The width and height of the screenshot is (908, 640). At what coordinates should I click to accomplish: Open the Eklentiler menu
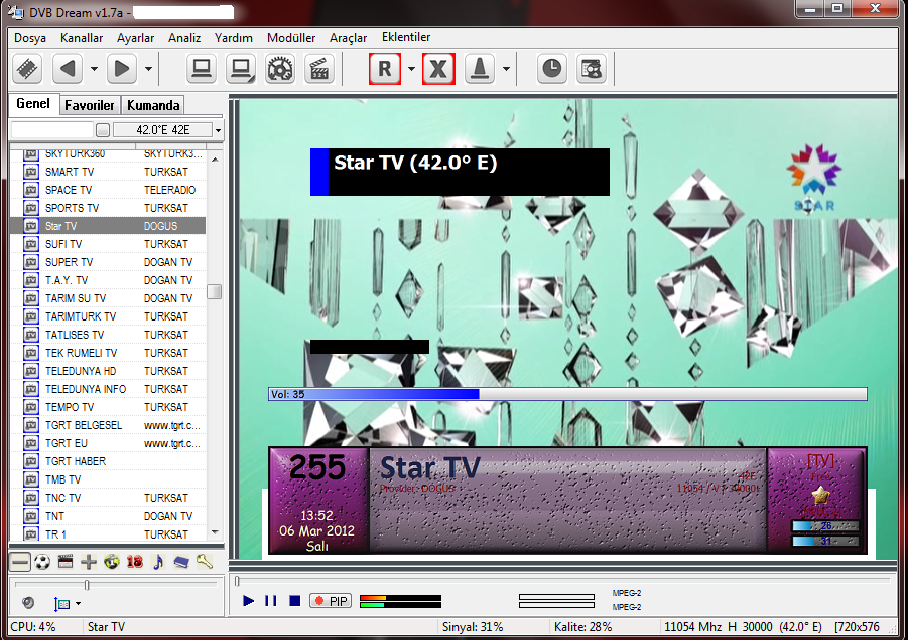[x=406, y=37]
